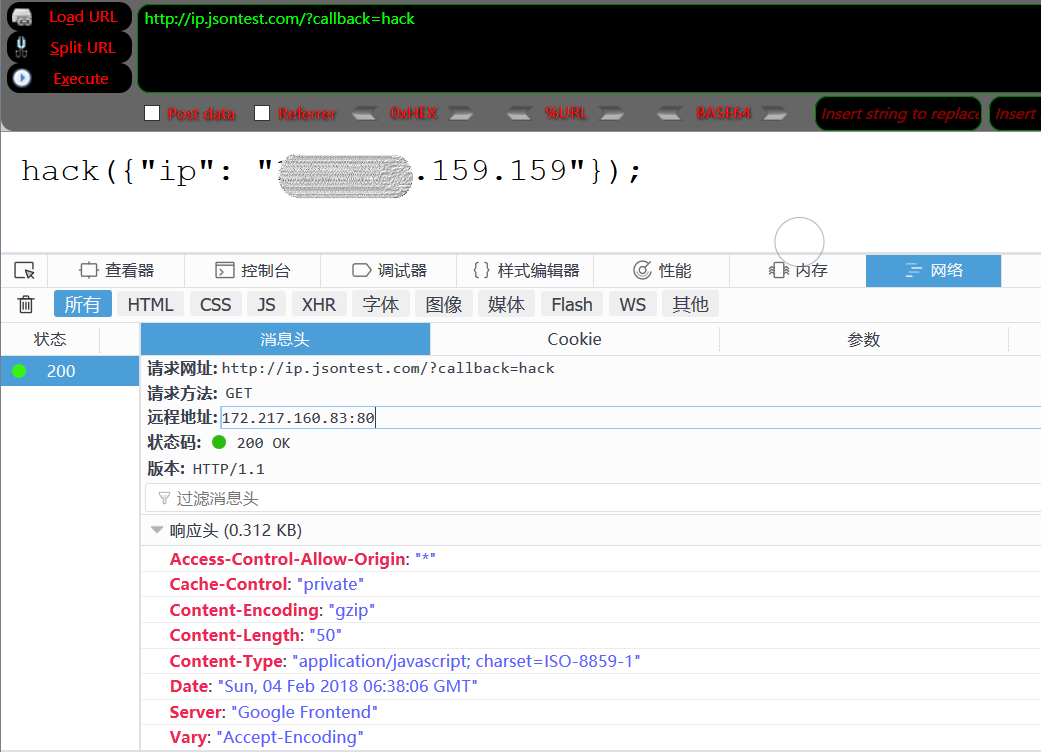Open the 参数 tab
This screenshot has width=1041, height=752.
pos(863,339)
